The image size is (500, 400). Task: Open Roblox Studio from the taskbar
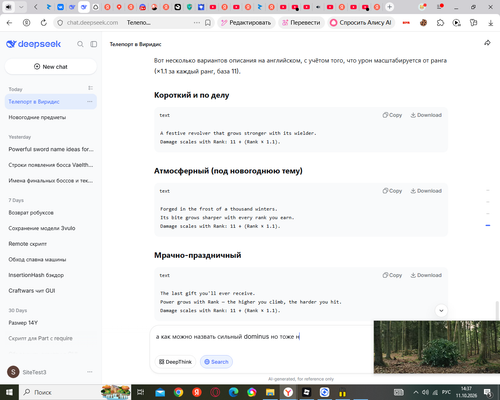(x=307, y=392)
